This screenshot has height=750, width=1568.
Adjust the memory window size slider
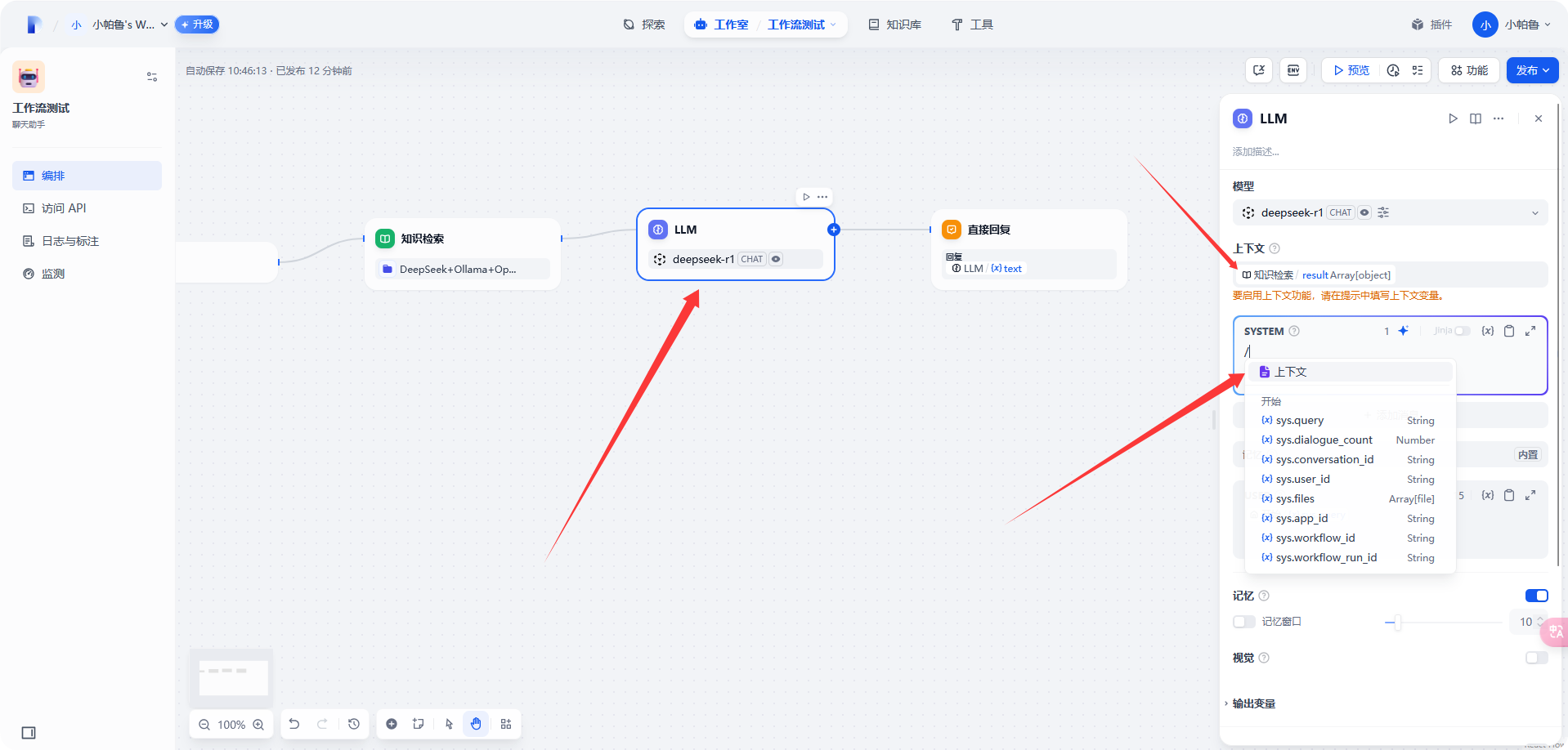[x=1397, y=623]
